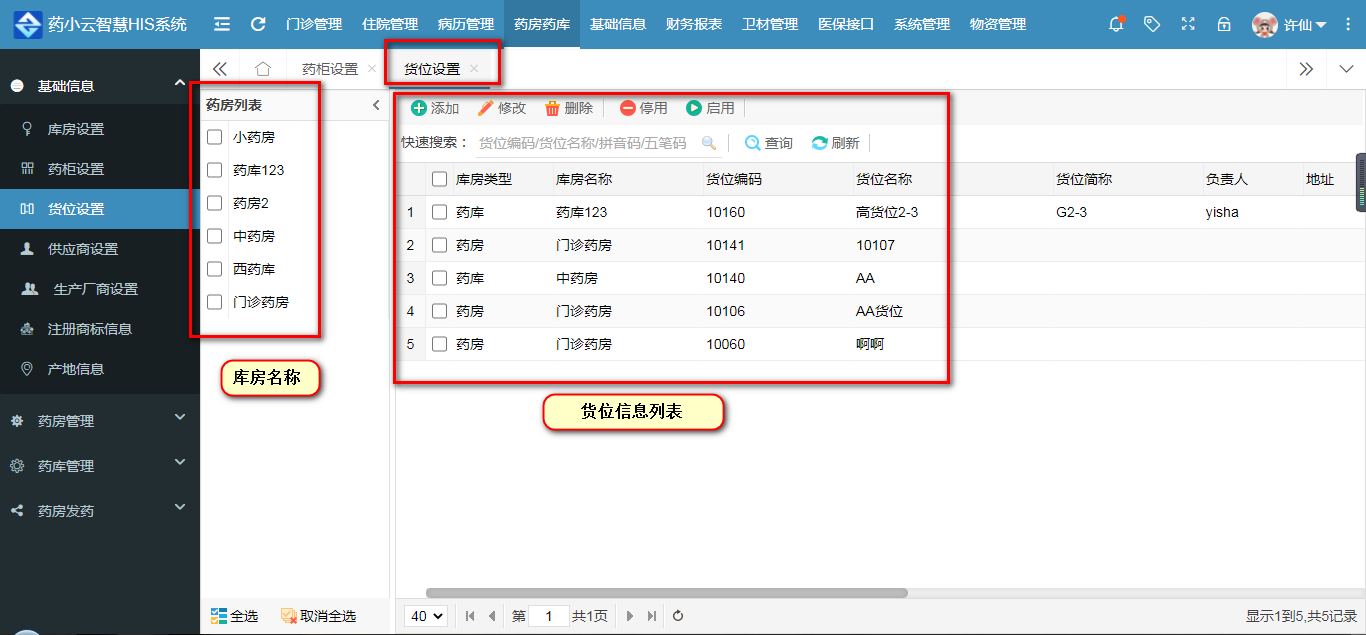
Task: Close the 货位设置 tab
Action: [474, 68]
